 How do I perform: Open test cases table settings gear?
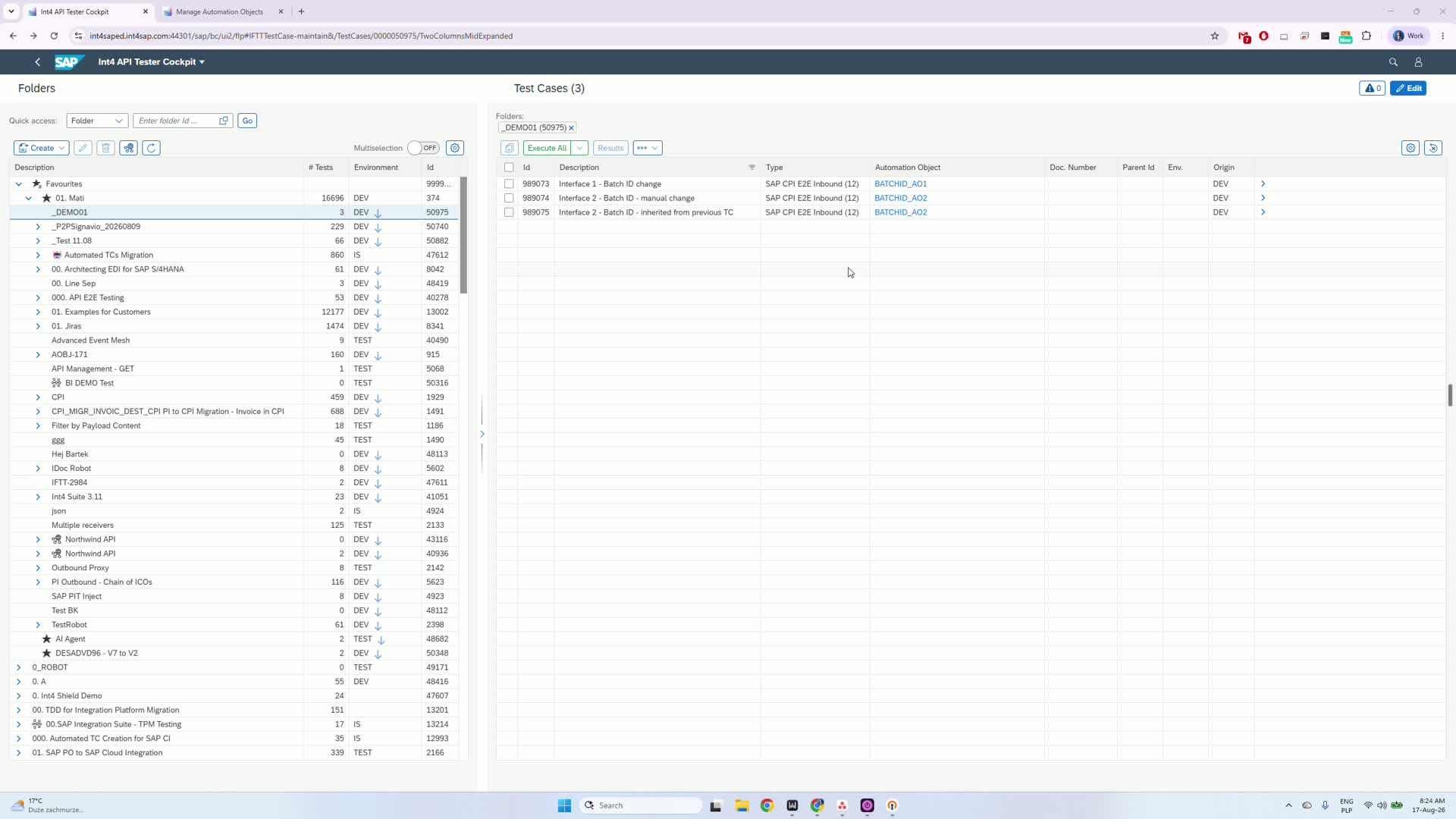[x=1410, y=148]
